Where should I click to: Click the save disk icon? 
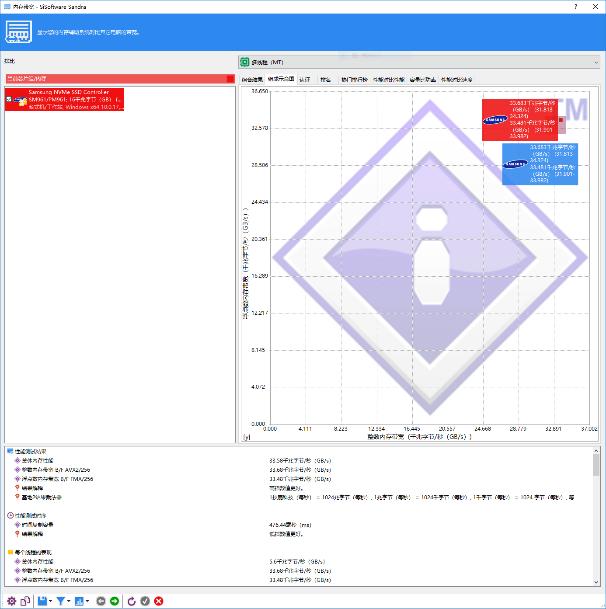(x=41, y=600)
